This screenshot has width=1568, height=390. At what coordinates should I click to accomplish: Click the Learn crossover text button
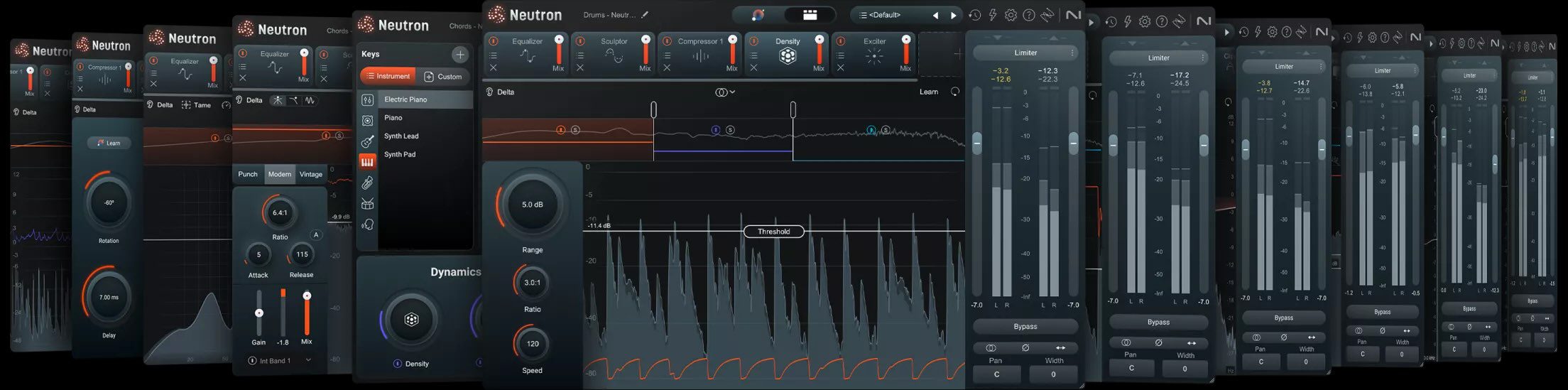point(928,92)
